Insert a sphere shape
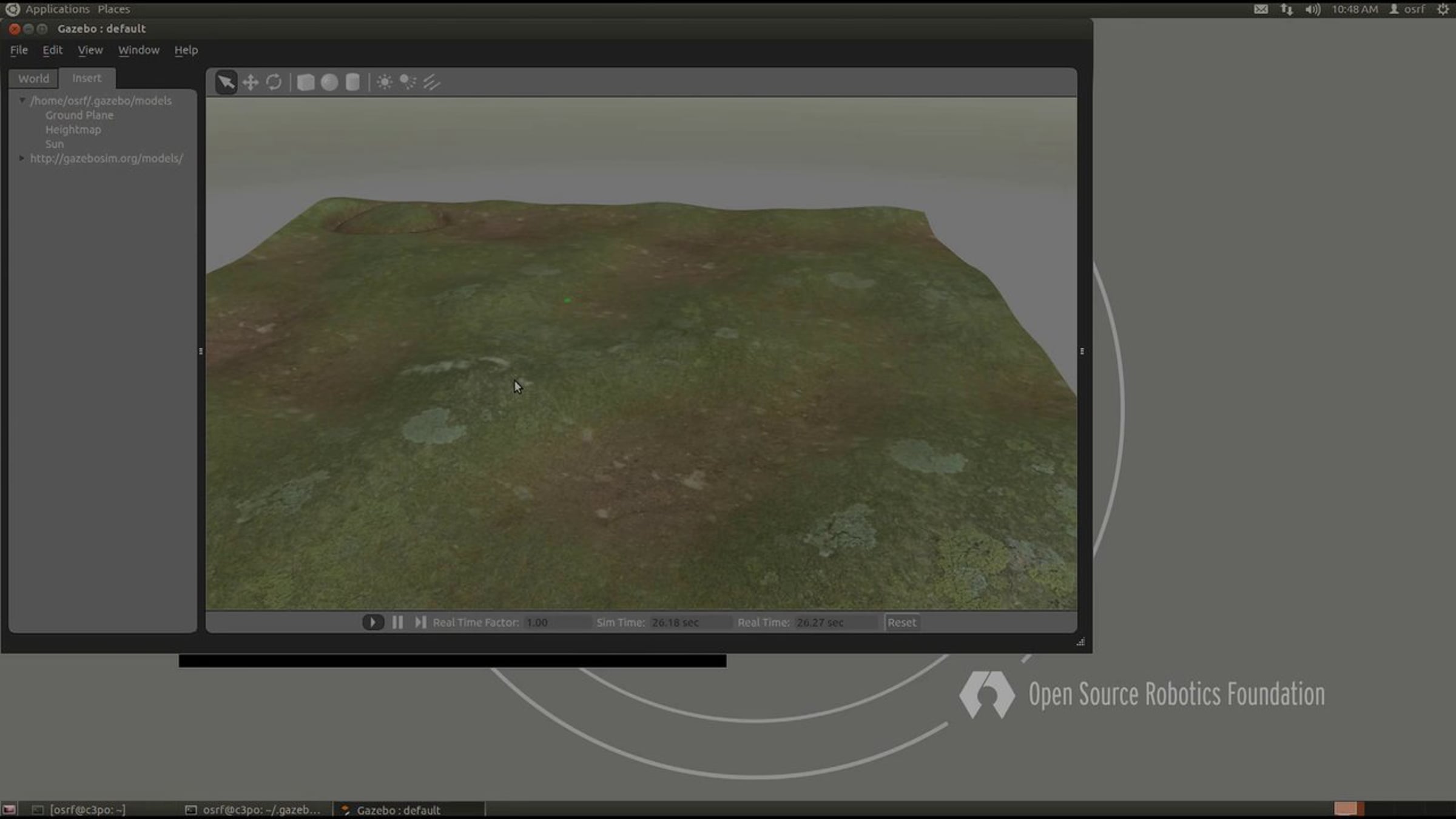The width and height of the screenshot is (1456, 819). 329,82
